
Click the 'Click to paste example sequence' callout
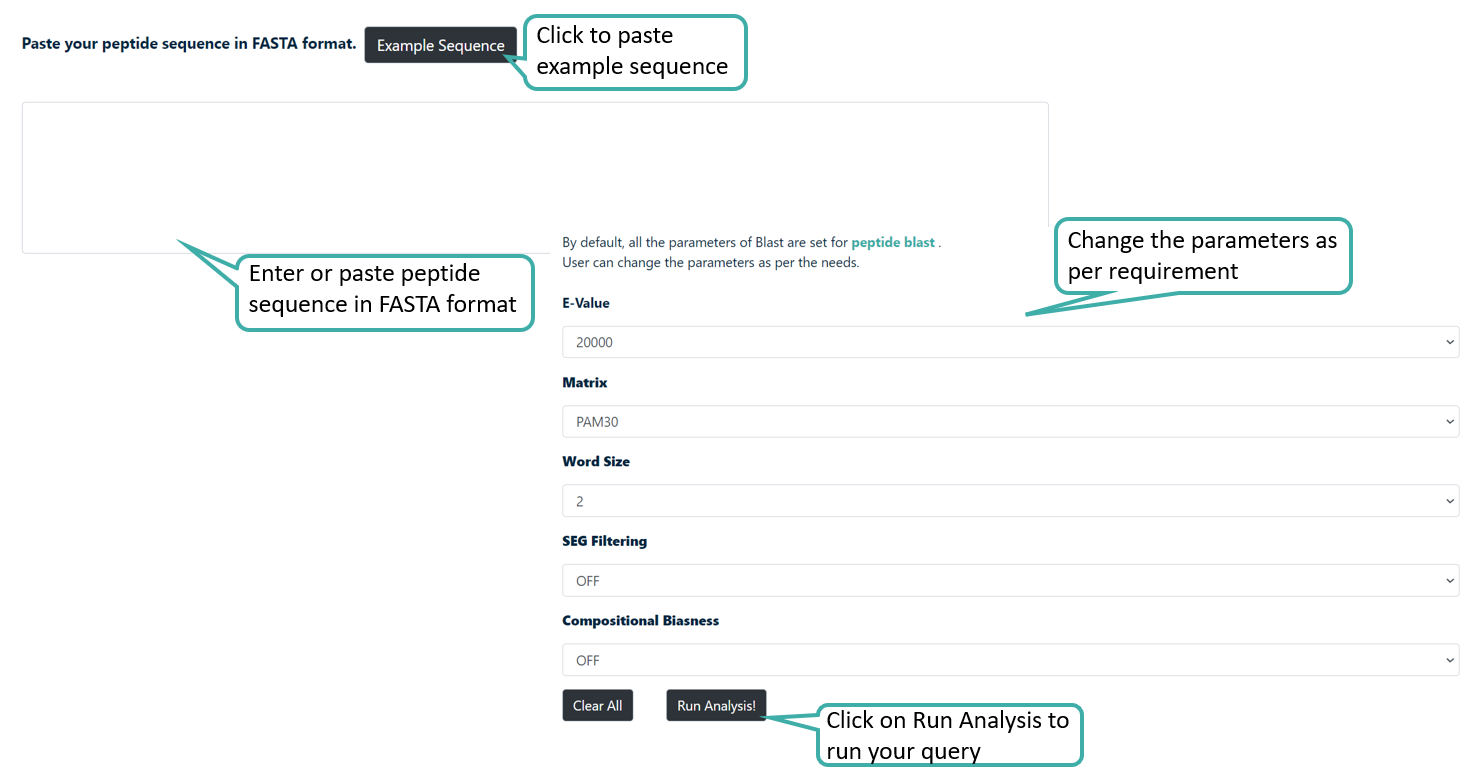coord(635,52)
